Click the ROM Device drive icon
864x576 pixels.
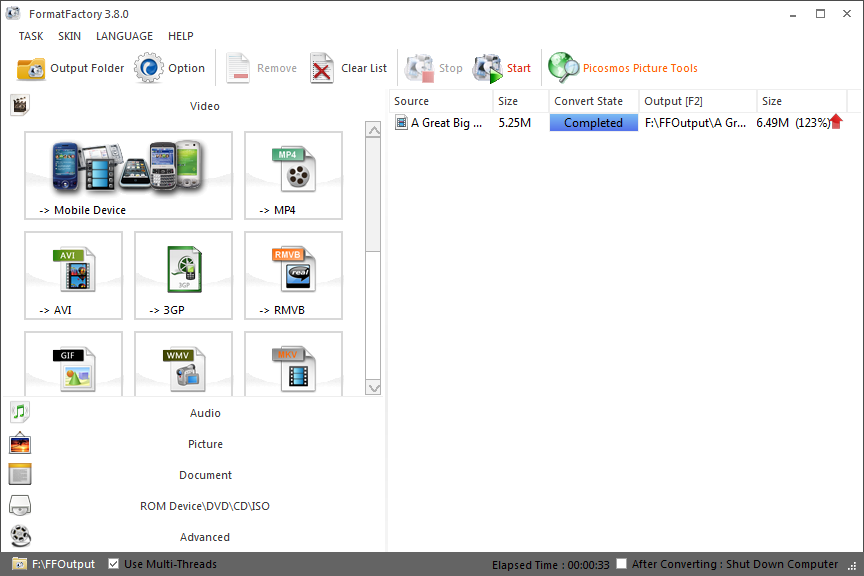pos(20,505)
